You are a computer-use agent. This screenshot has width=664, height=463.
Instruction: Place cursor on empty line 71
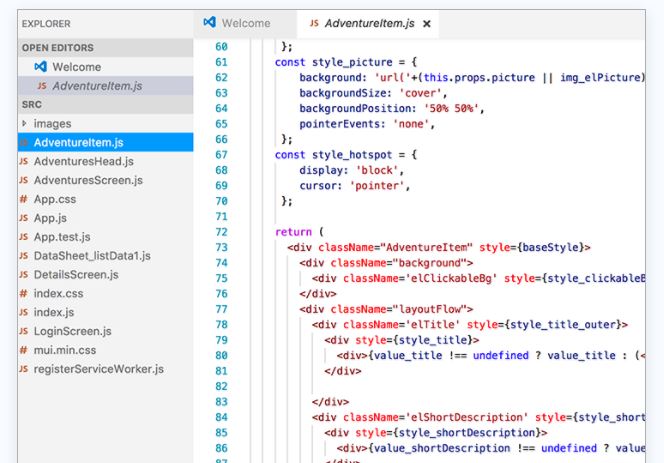(x=460, y=217)
